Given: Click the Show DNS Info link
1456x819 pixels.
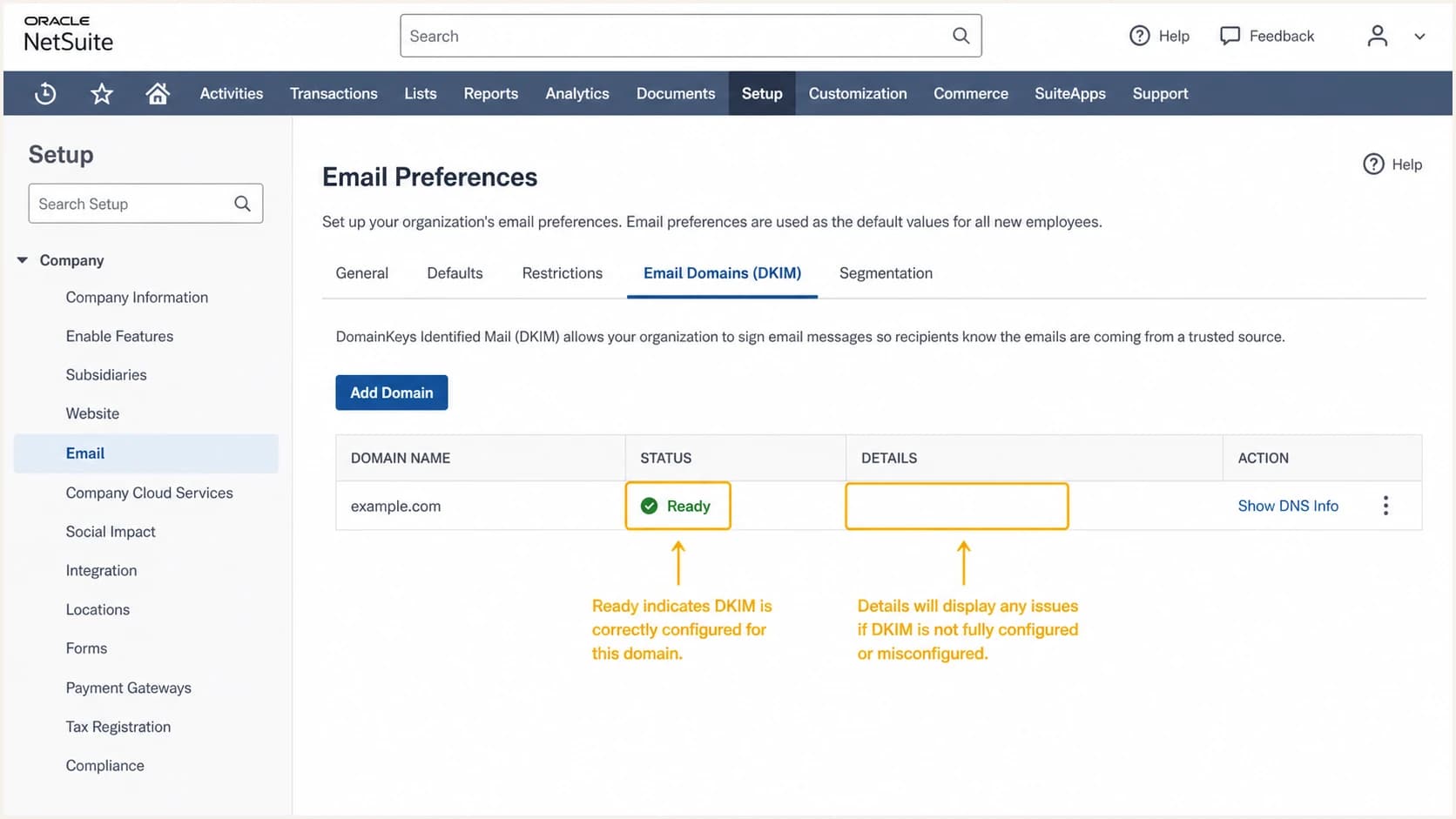Looking at the screenshot, I should tap(1288, 506).
